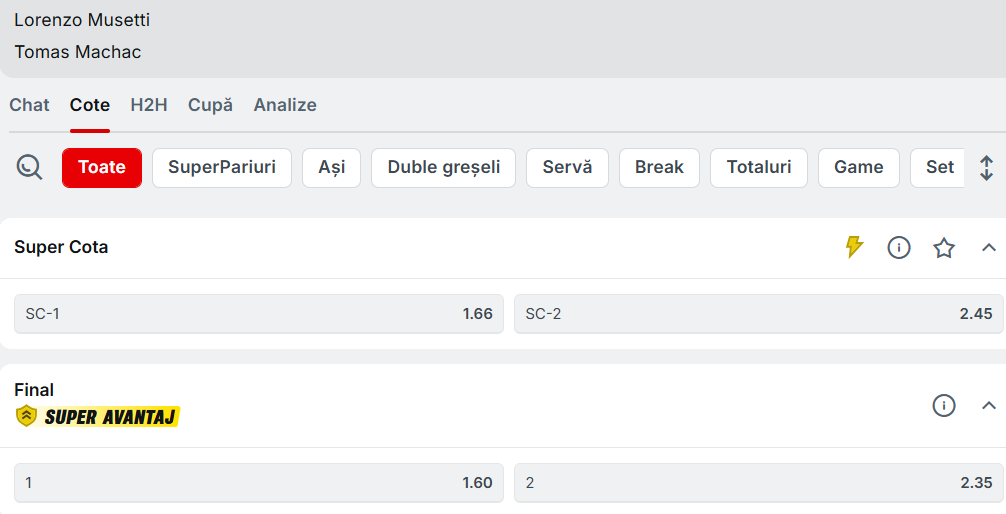Select the SC-1 odds 1.66
This screenshot has height=514, width=1006.
tap(259, 313)
